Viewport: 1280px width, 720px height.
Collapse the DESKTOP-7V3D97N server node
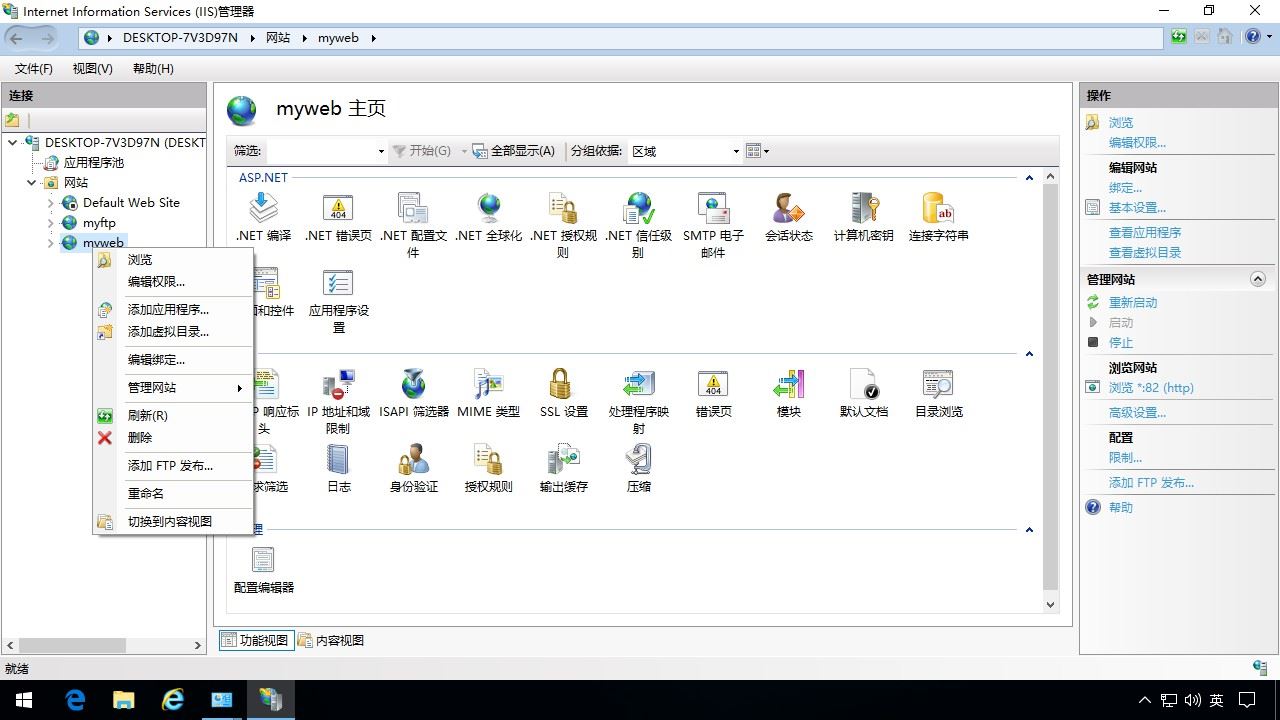pyautogui.click(x=13, y=143)
